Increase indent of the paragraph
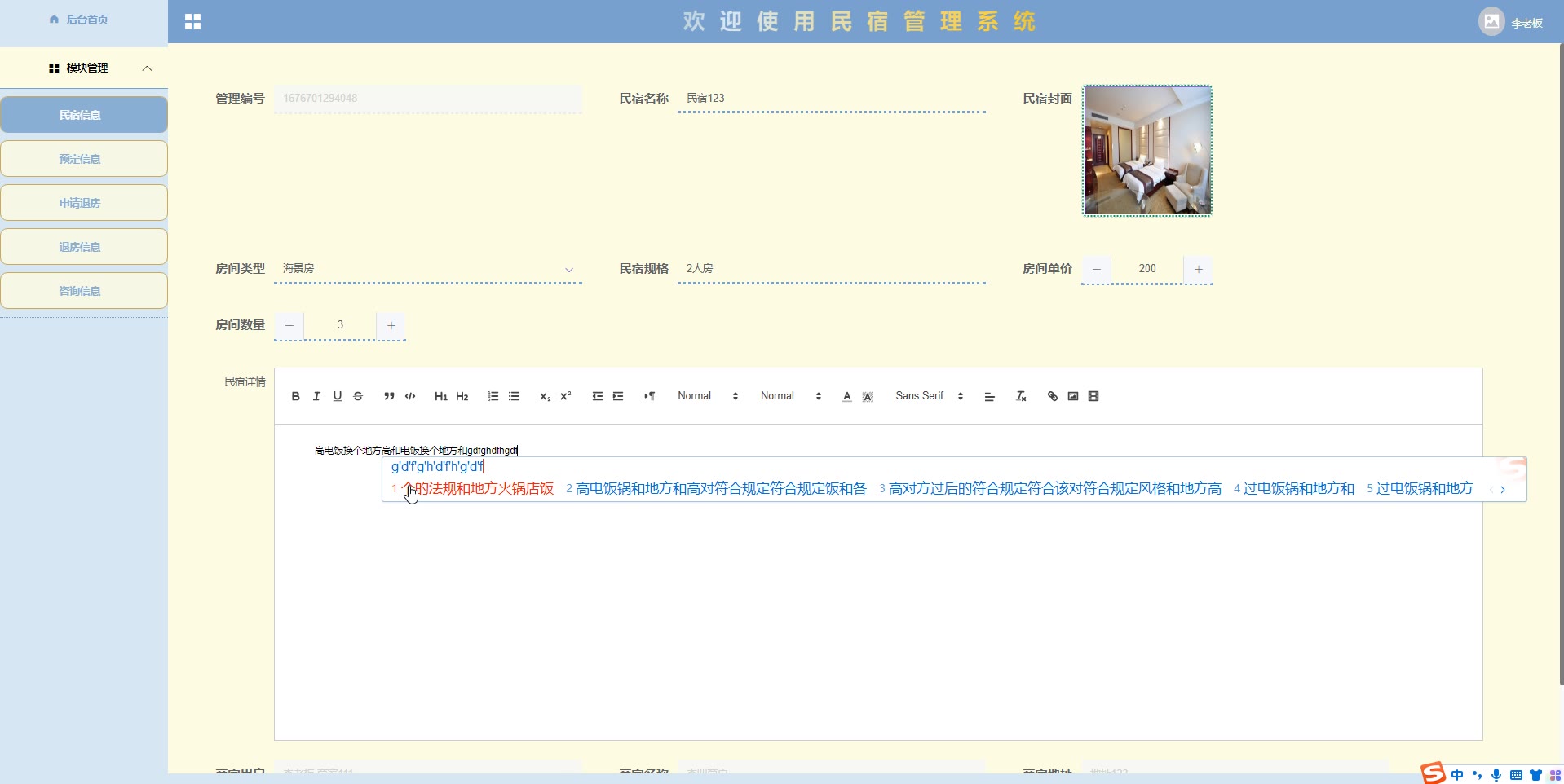The height and width of the screenshot is (784, 1564). click(x=618, y=396)
